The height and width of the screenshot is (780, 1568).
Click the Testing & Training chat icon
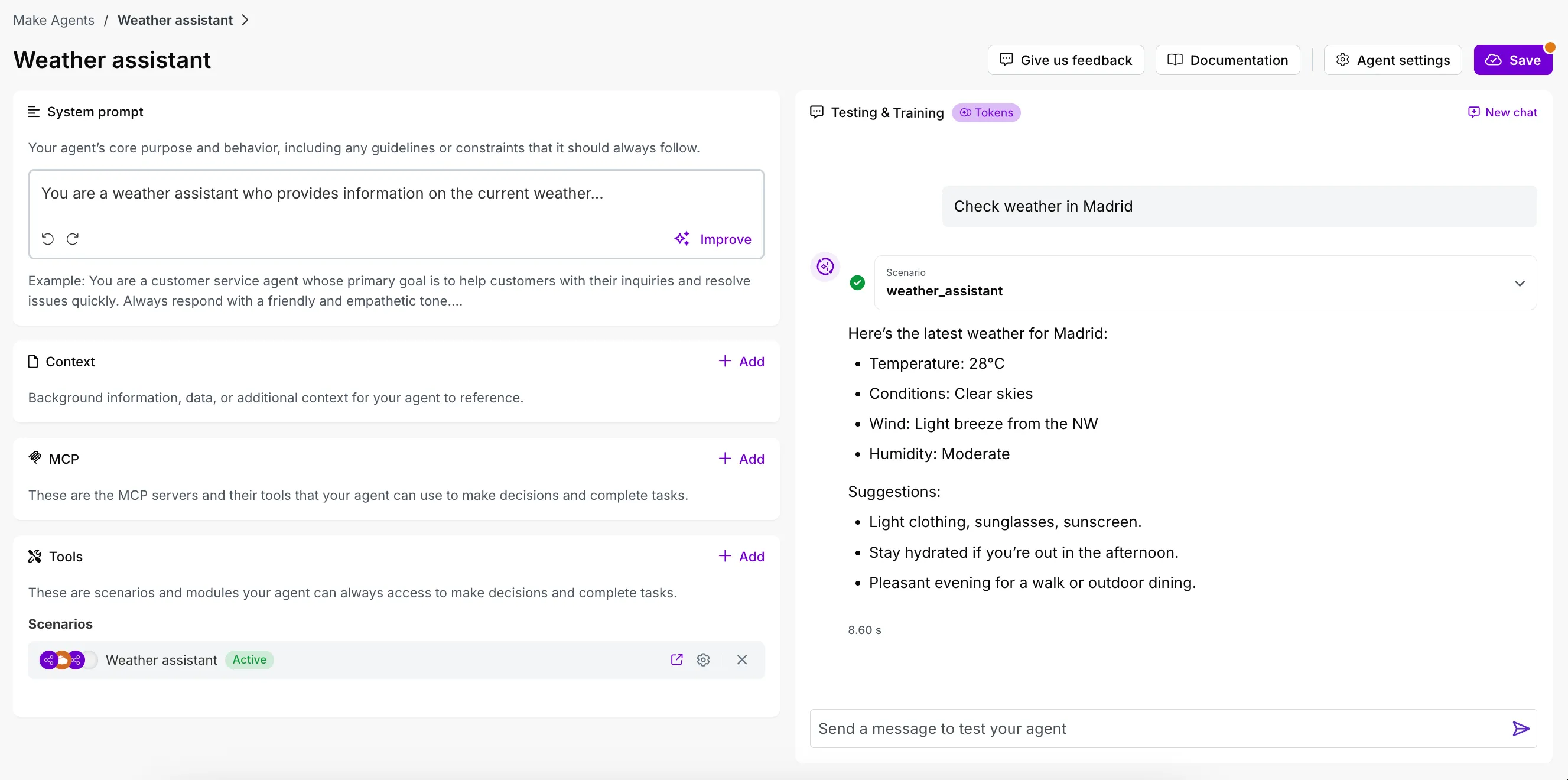coord(816,112)
